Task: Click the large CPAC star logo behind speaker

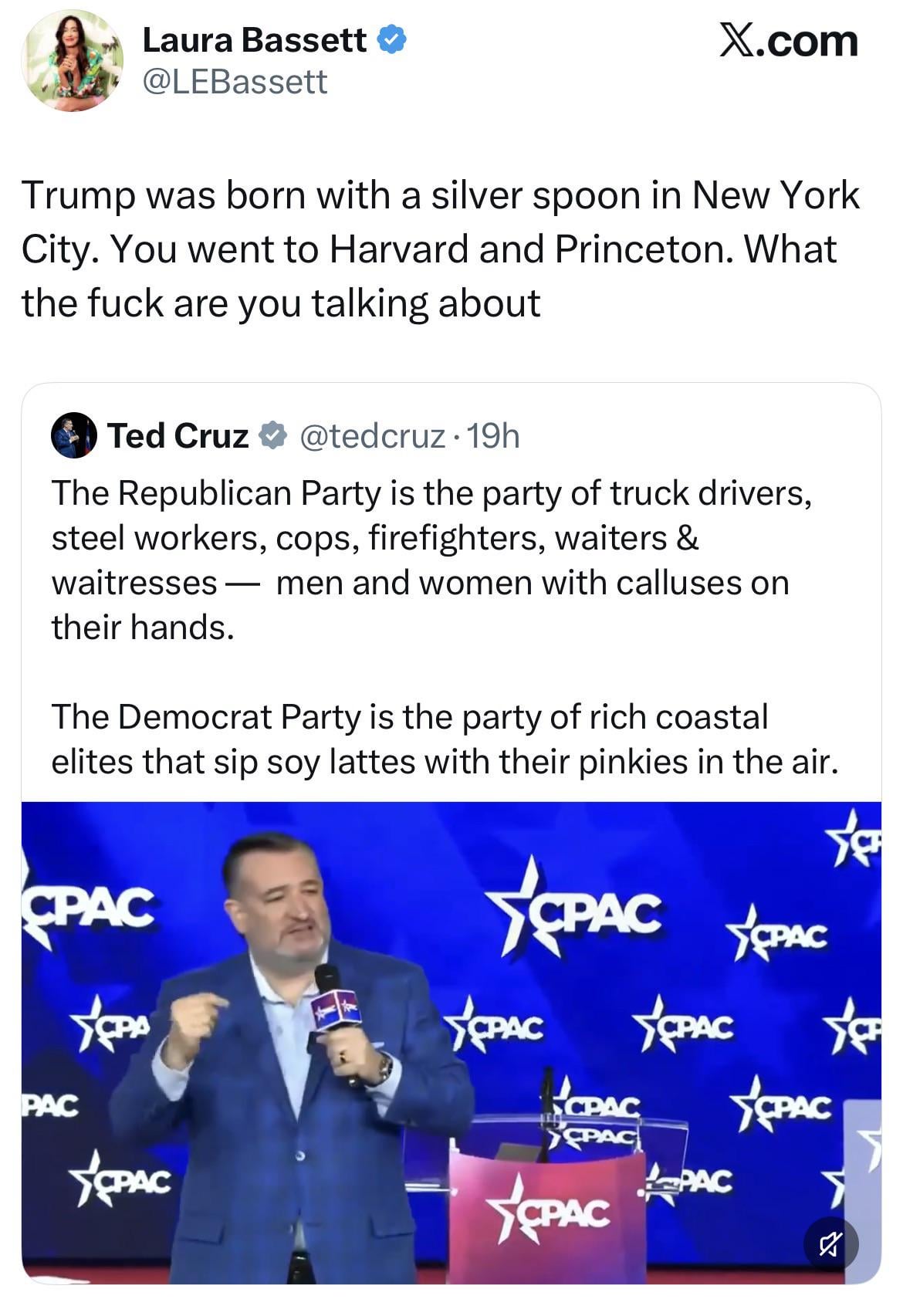Action: point(582,911)
